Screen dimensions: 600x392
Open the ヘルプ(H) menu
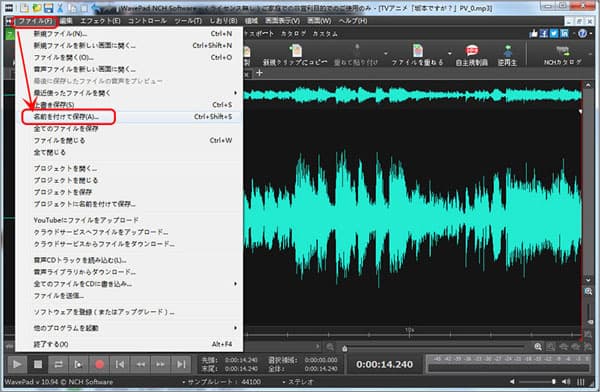point(352,21)
